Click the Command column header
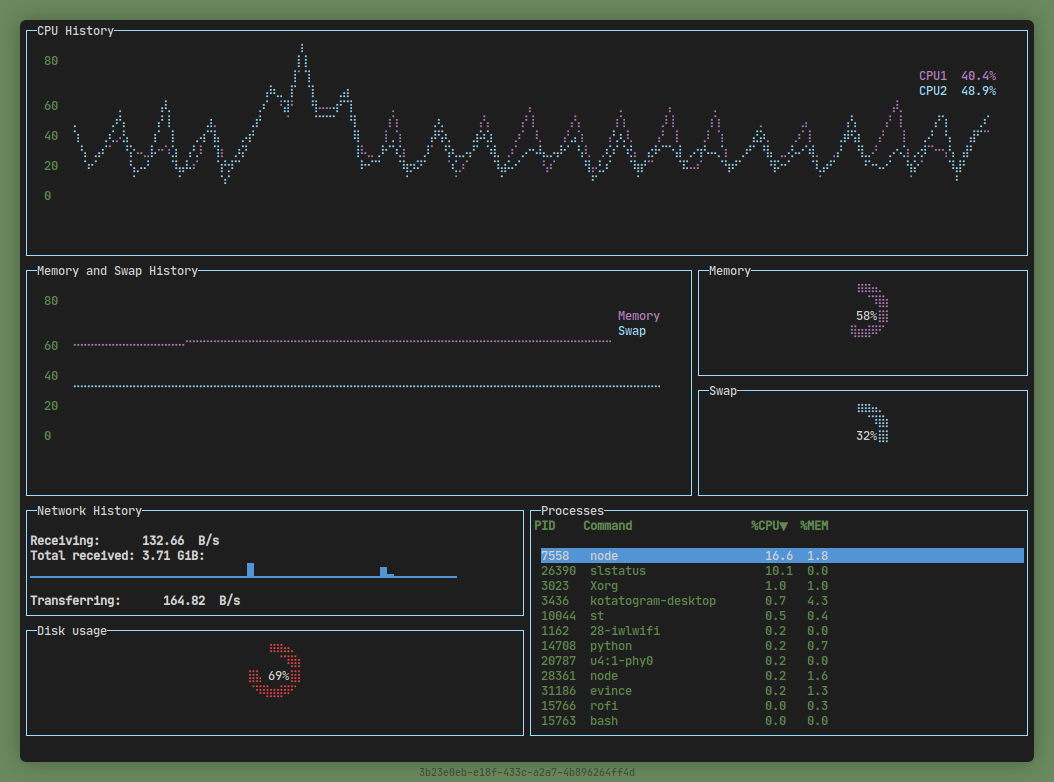The image size is (1054, 782). coord(608,526)
